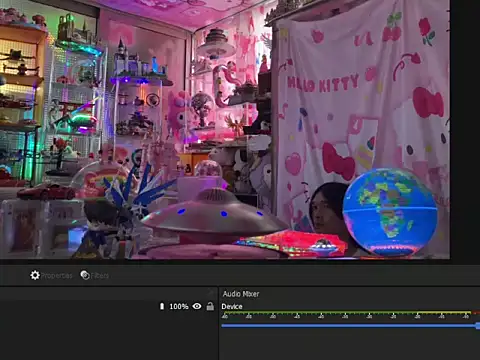480x360 pixels.
Task: Click the green audio level meter
Action: (319, 313)
